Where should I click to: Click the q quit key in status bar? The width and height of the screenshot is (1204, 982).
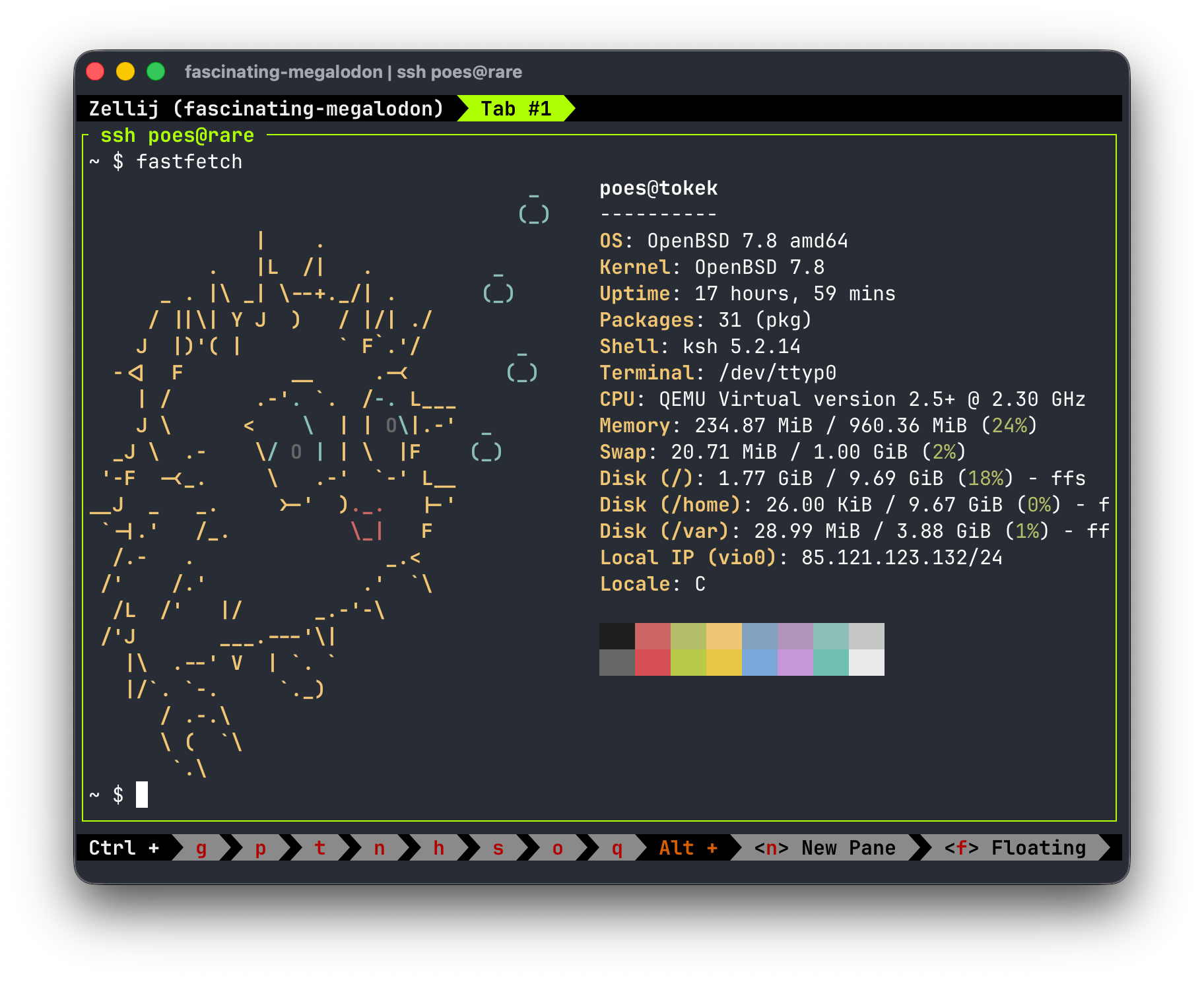click(x=617, y=848)
